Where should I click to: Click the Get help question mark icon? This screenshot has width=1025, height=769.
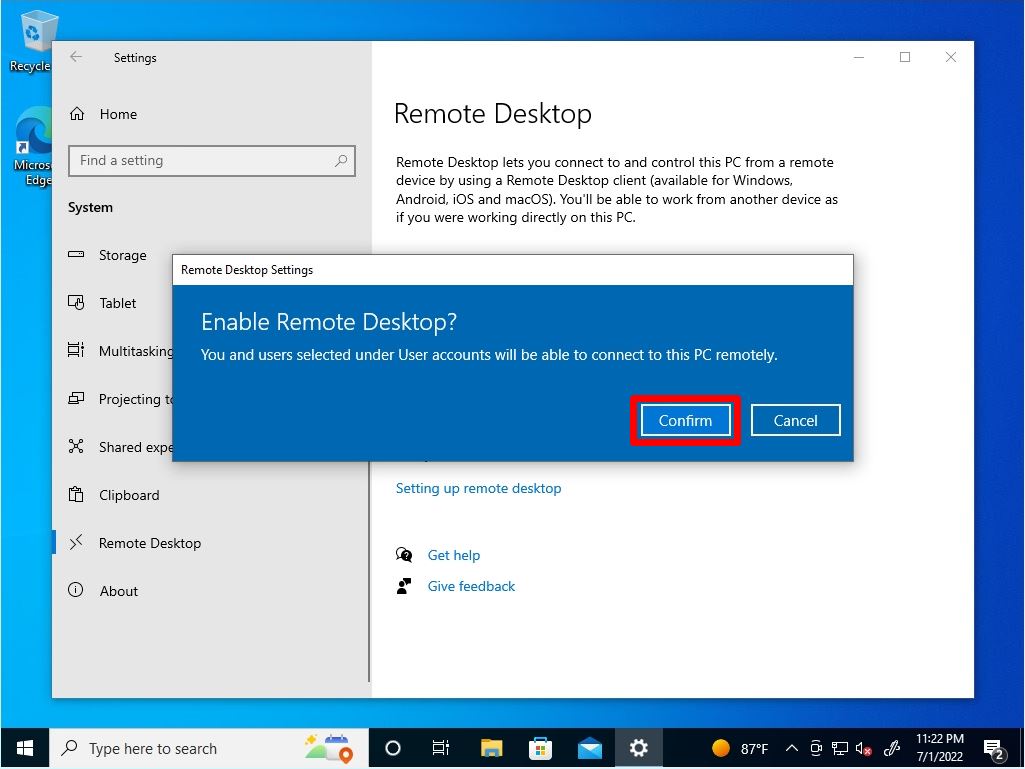pos(404,555)
